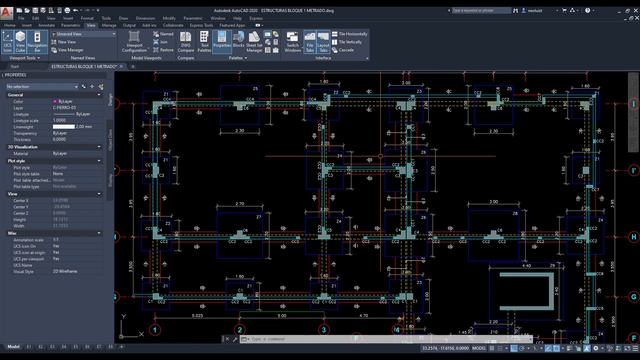Click the Undo arrow in Quick Access
The width and height of the screenshot is (640, 360).
click(76, 10)
